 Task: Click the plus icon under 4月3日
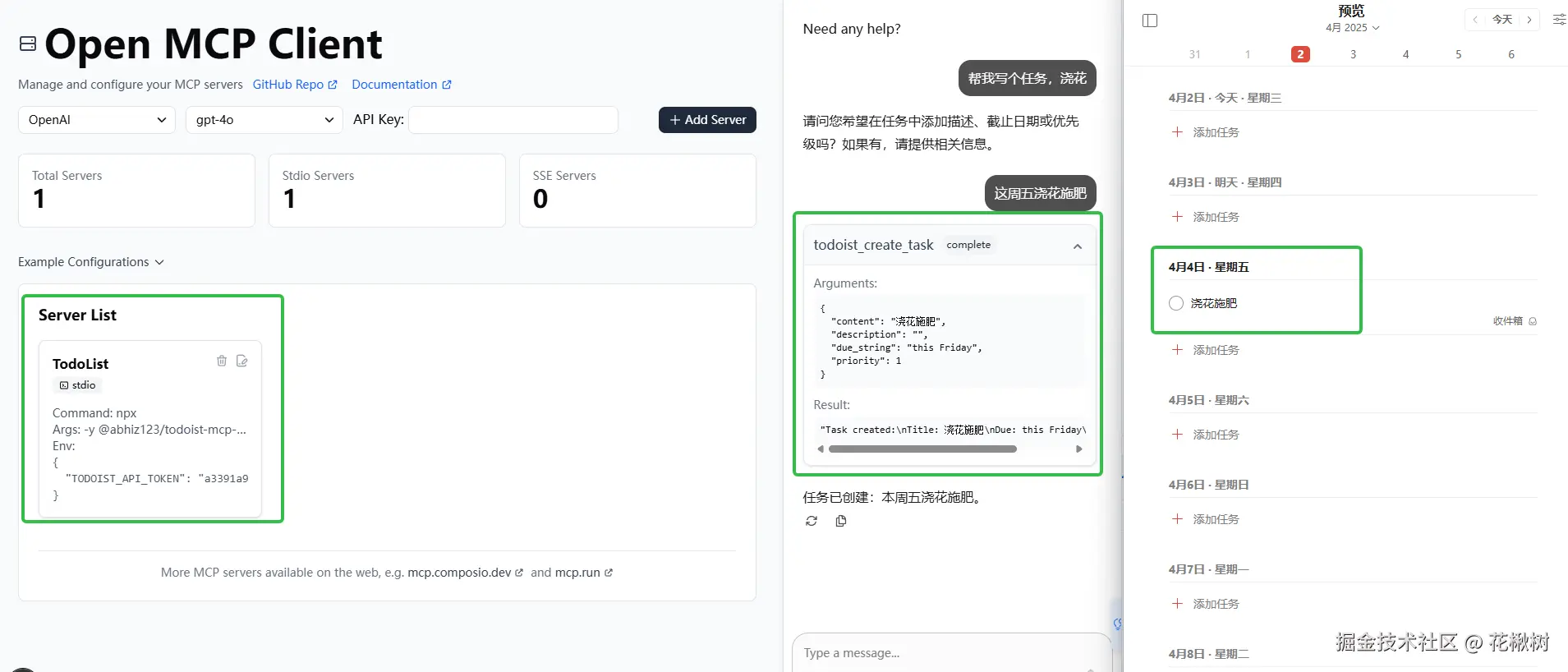tap(1177, 217)
